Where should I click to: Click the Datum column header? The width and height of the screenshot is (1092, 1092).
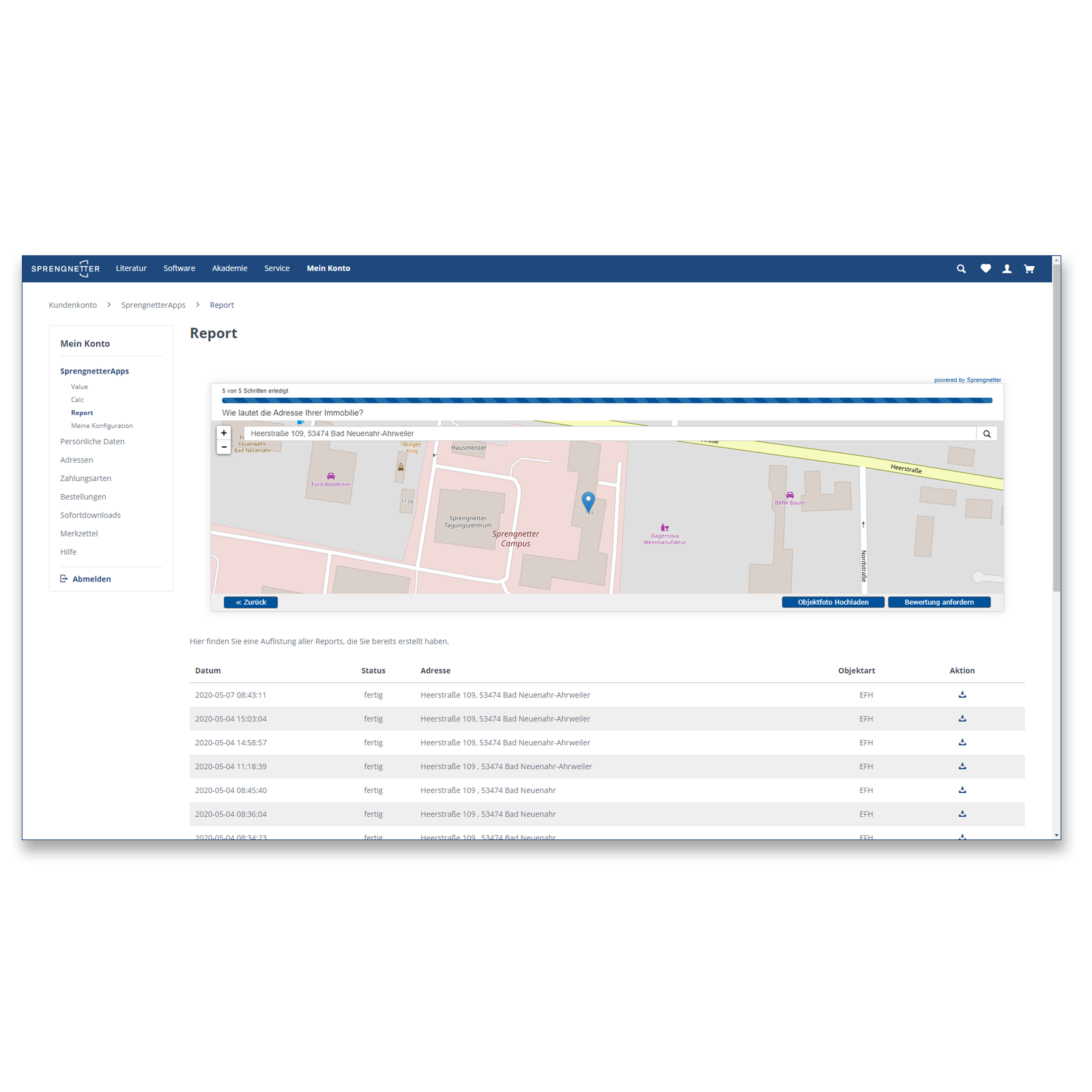207,671
